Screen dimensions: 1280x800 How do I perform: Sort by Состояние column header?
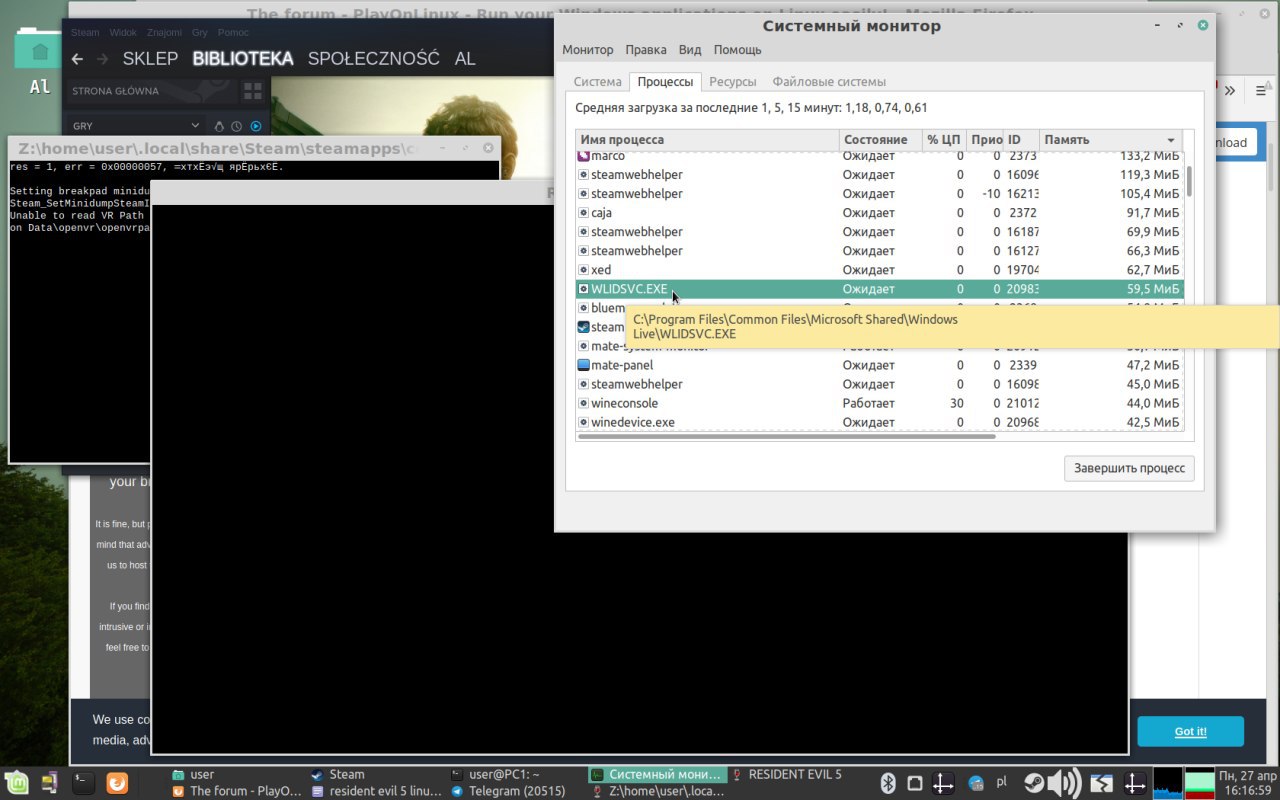(880, 140)
